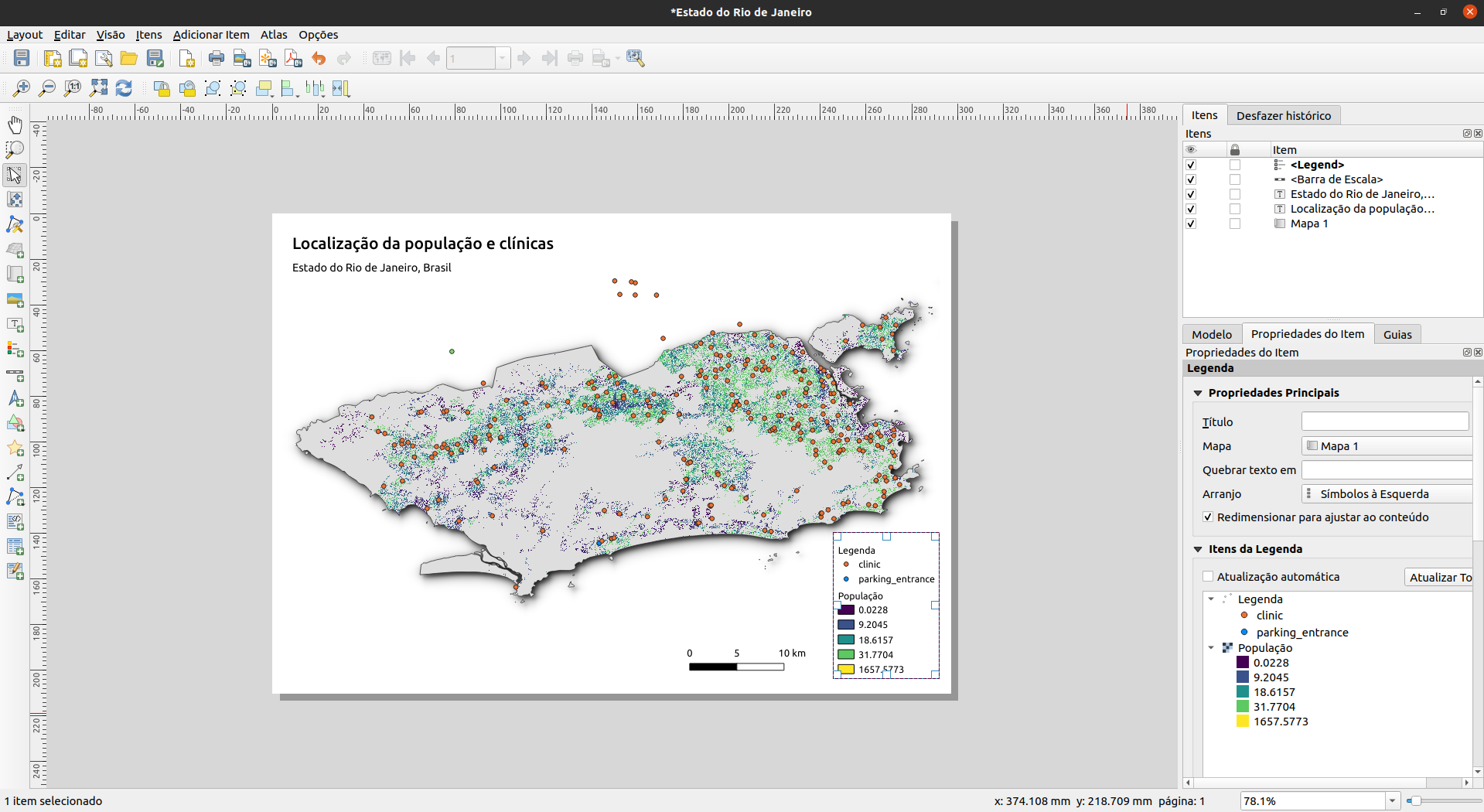Screen dimensions: 1484x812
Task: Toggle lock checkbox of <Legend> item
Action: point(1235,165)
